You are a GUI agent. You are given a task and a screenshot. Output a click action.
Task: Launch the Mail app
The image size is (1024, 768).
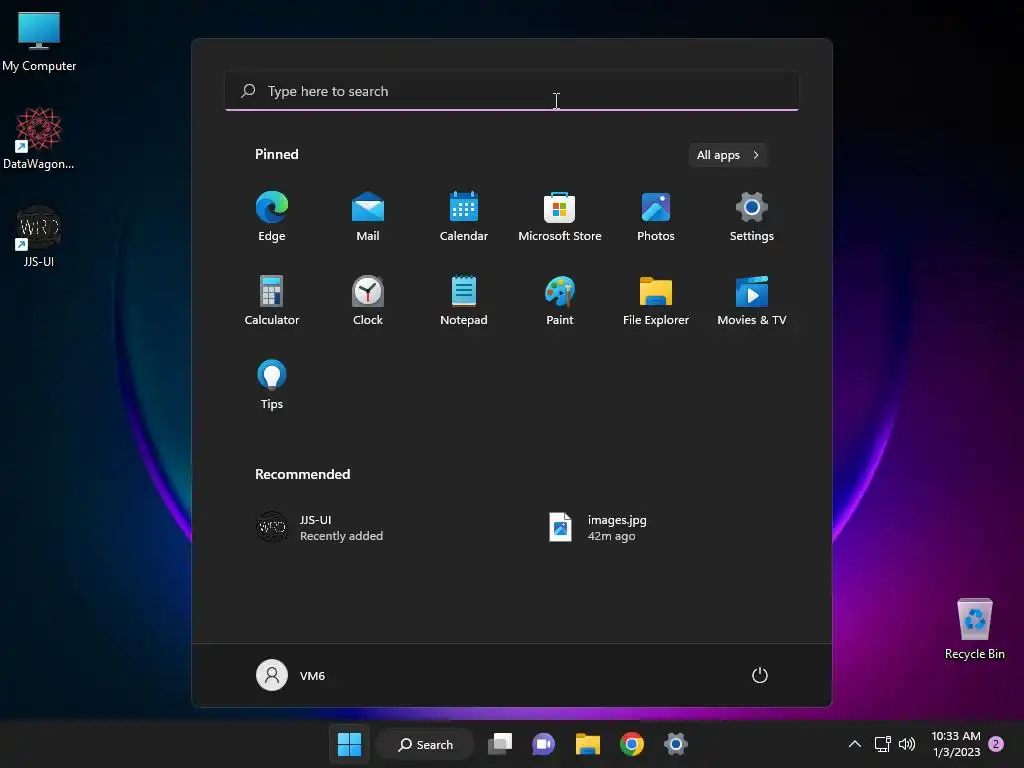[368, 217]
